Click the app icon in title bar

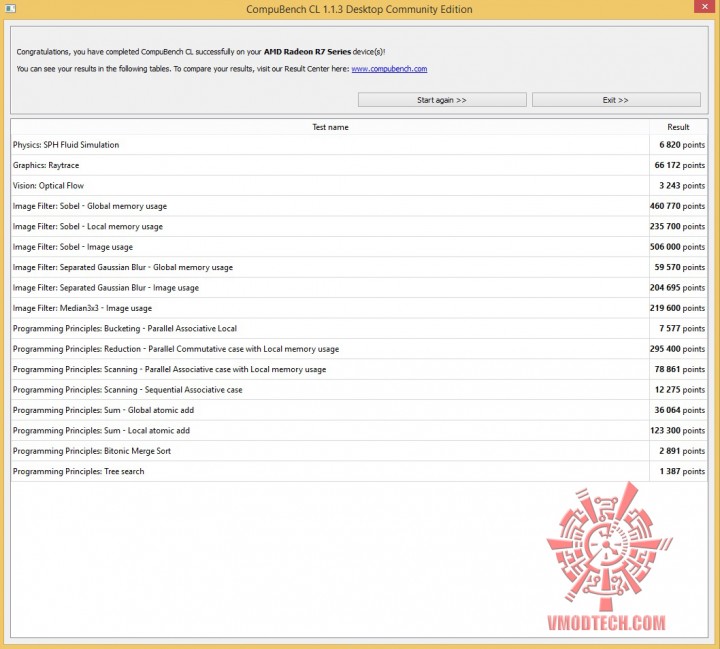click(10, 9)
